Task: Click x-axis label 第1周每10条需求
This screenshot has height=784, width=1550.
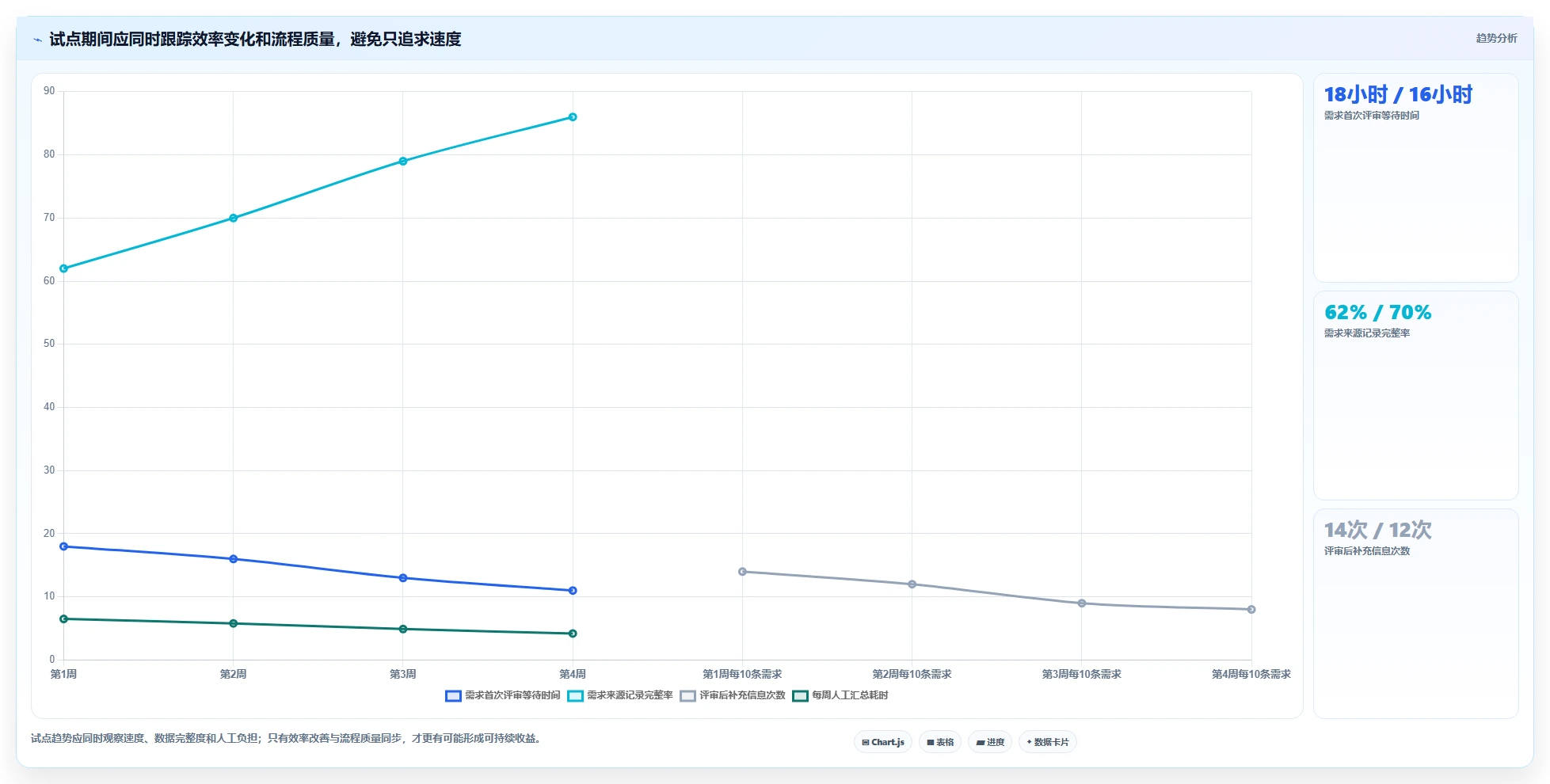Action: pyautogui.click(x=742, y=675)
